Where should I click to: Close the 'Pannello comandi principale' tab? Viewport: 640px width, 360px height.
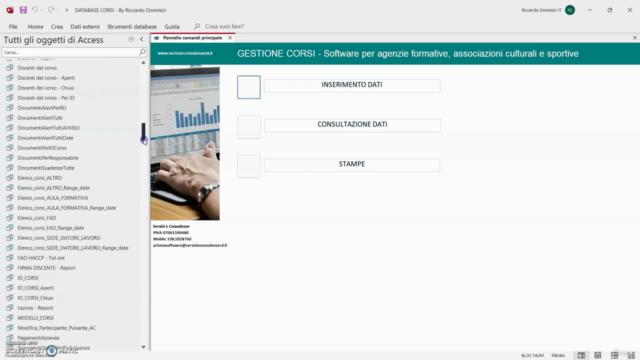coord(230,38)
